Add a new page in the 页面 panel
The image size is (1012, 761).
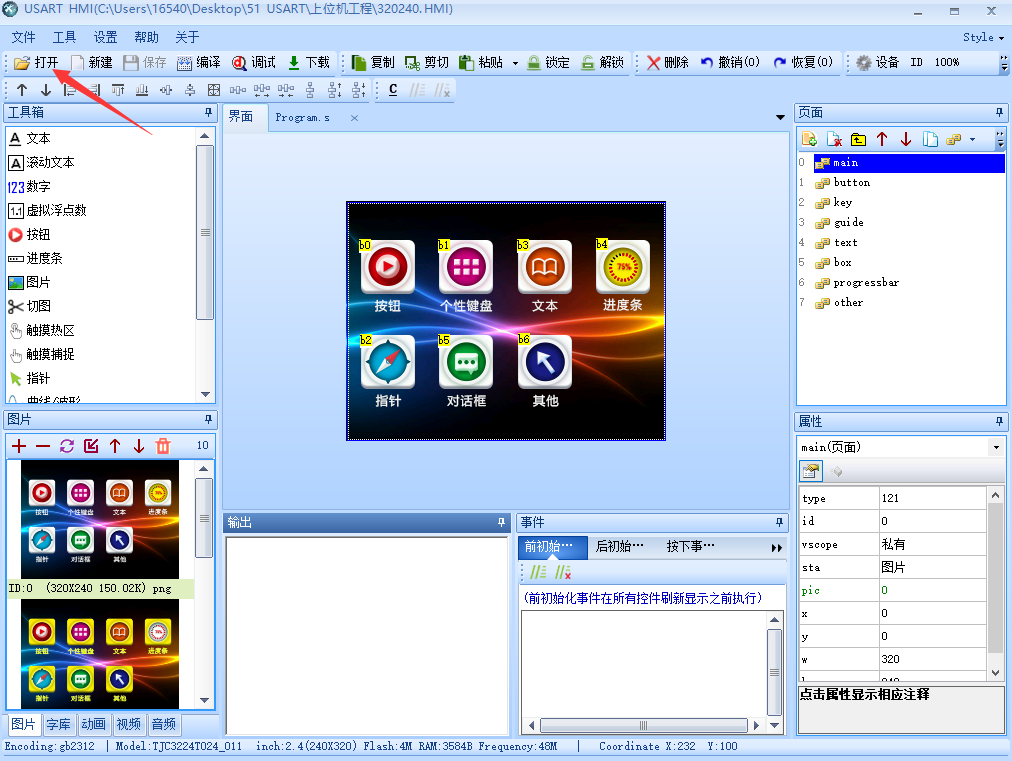coord(809,139)
